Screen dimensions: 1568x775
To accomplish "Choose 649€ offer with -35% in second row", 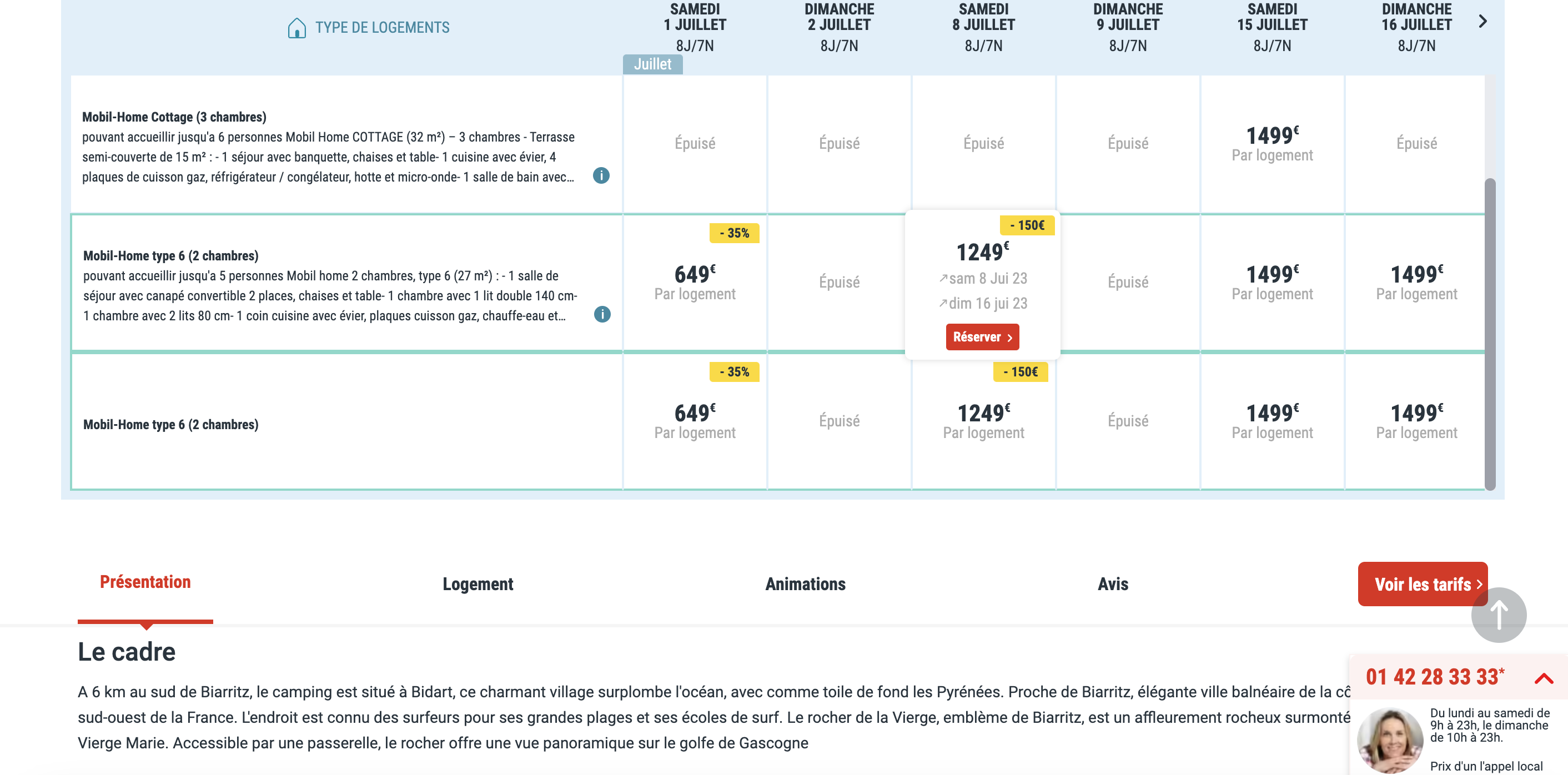I will pos(695,283).
